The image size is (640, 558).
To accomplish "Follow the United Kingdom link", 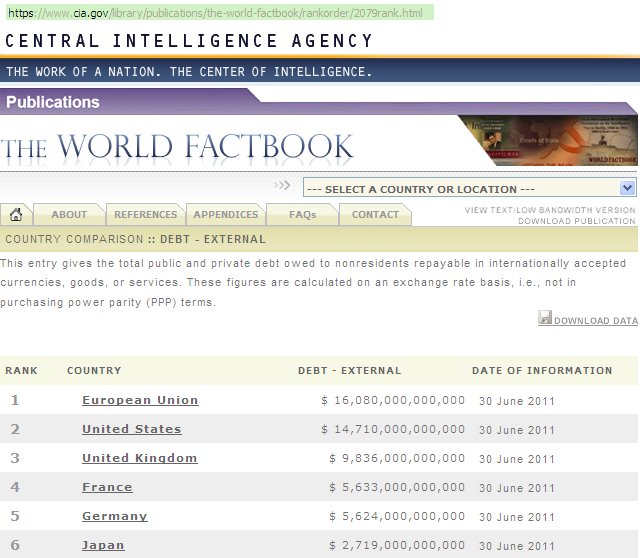I will [x=140, y=458].
